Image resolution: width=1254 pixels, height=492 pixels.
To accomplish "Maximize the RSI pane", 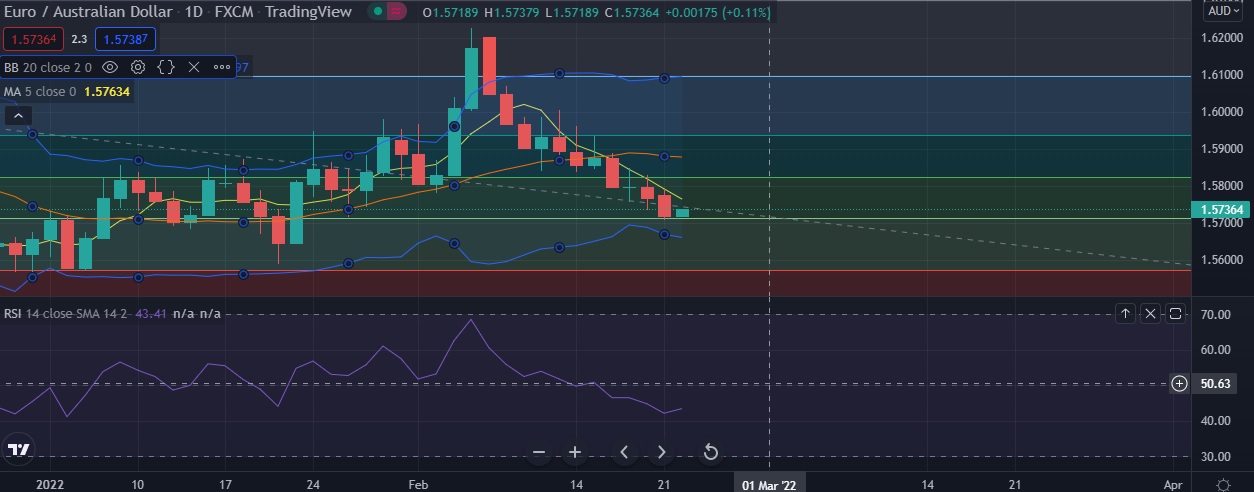I will click(1176, 314).
